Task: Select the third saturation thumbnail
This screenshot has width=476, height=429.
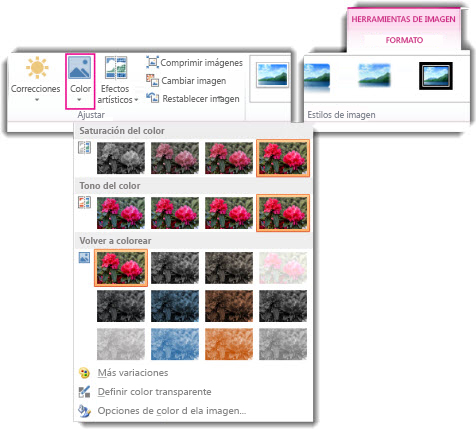Action: coord(229,158)
